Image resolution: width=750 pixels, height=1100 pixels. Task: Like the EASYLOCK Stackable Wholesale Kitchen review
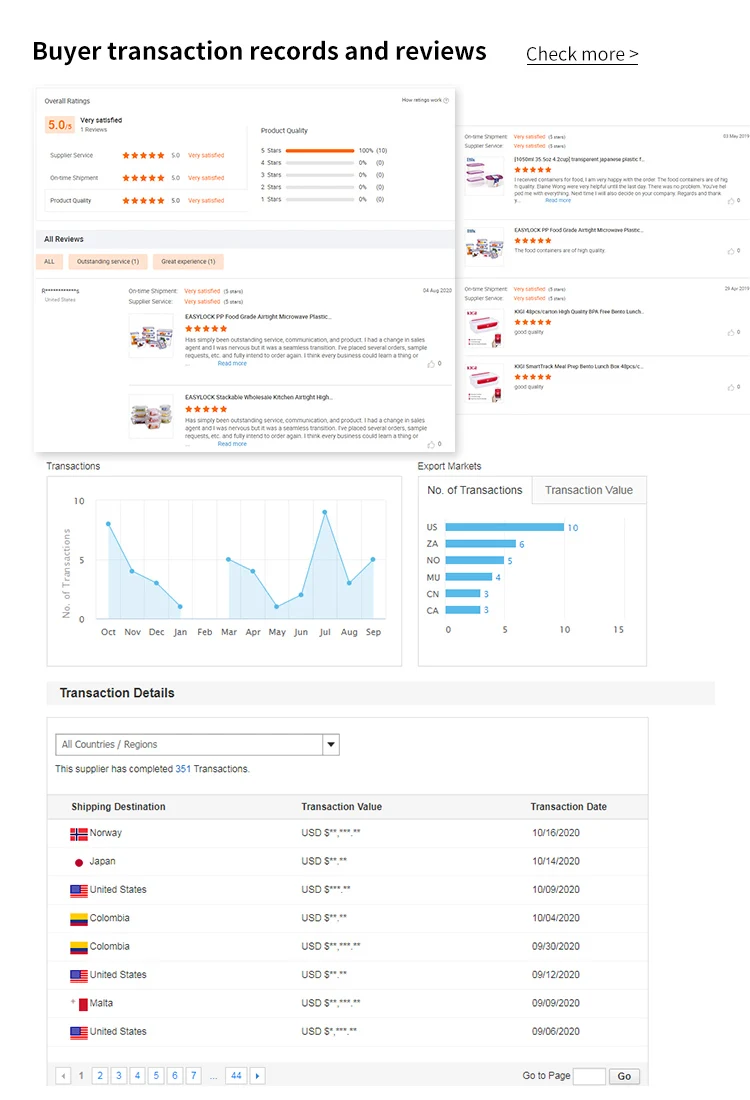click(x=431, y=444)
